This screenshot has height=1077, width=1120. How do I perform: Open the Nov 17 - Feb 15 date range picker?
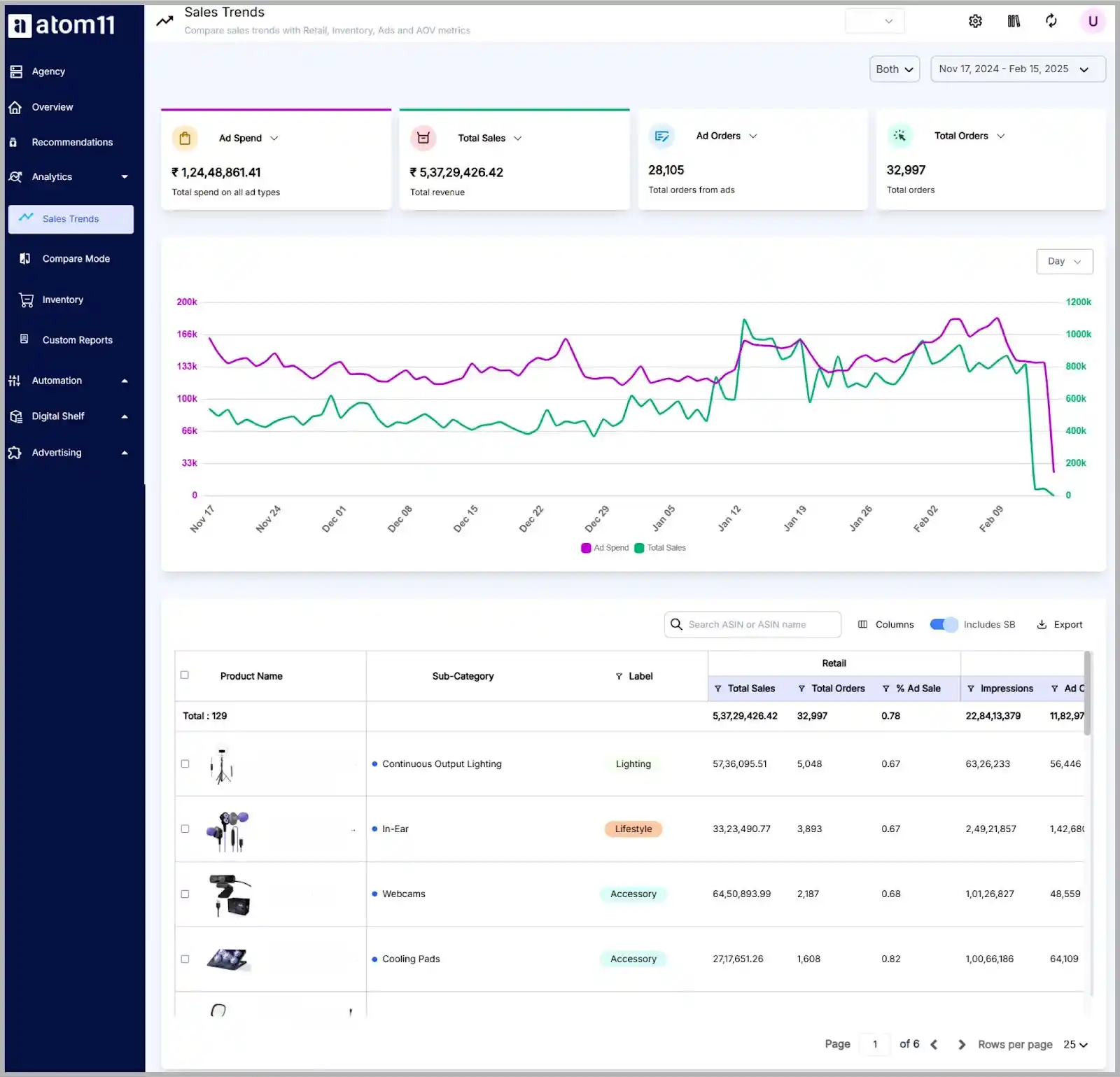1018,69
